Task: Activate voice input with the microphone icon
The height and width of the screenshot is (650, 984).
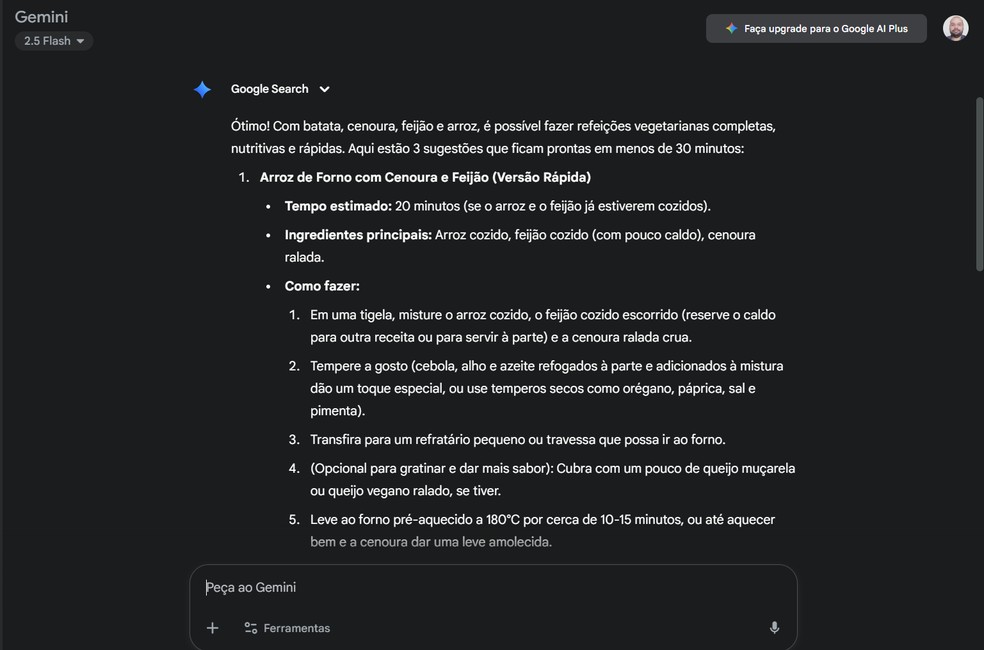Action: click(774, 627)
